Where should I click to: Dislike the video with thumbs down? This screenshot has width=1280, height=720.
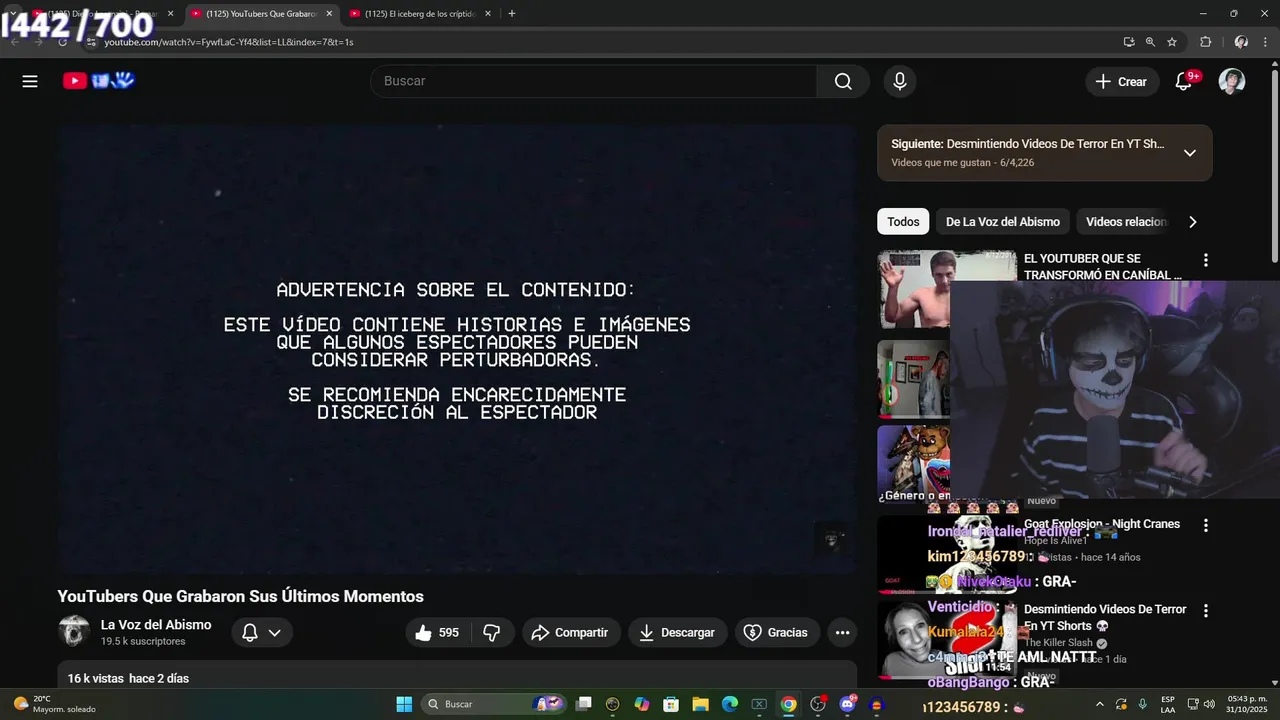click(x=492, y=632)
